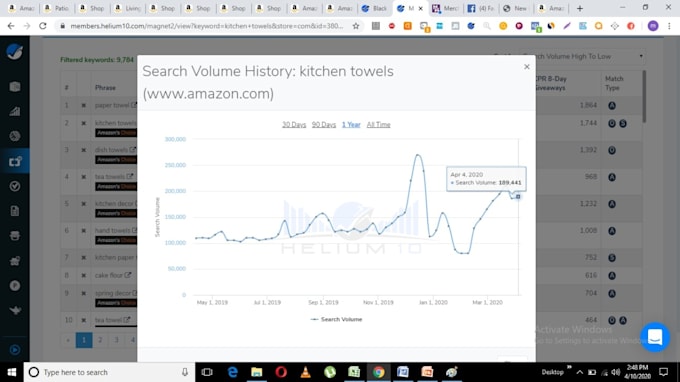Open external link for tea towels
The width and height of the screenshot is (680, 382).
(129, 176)
